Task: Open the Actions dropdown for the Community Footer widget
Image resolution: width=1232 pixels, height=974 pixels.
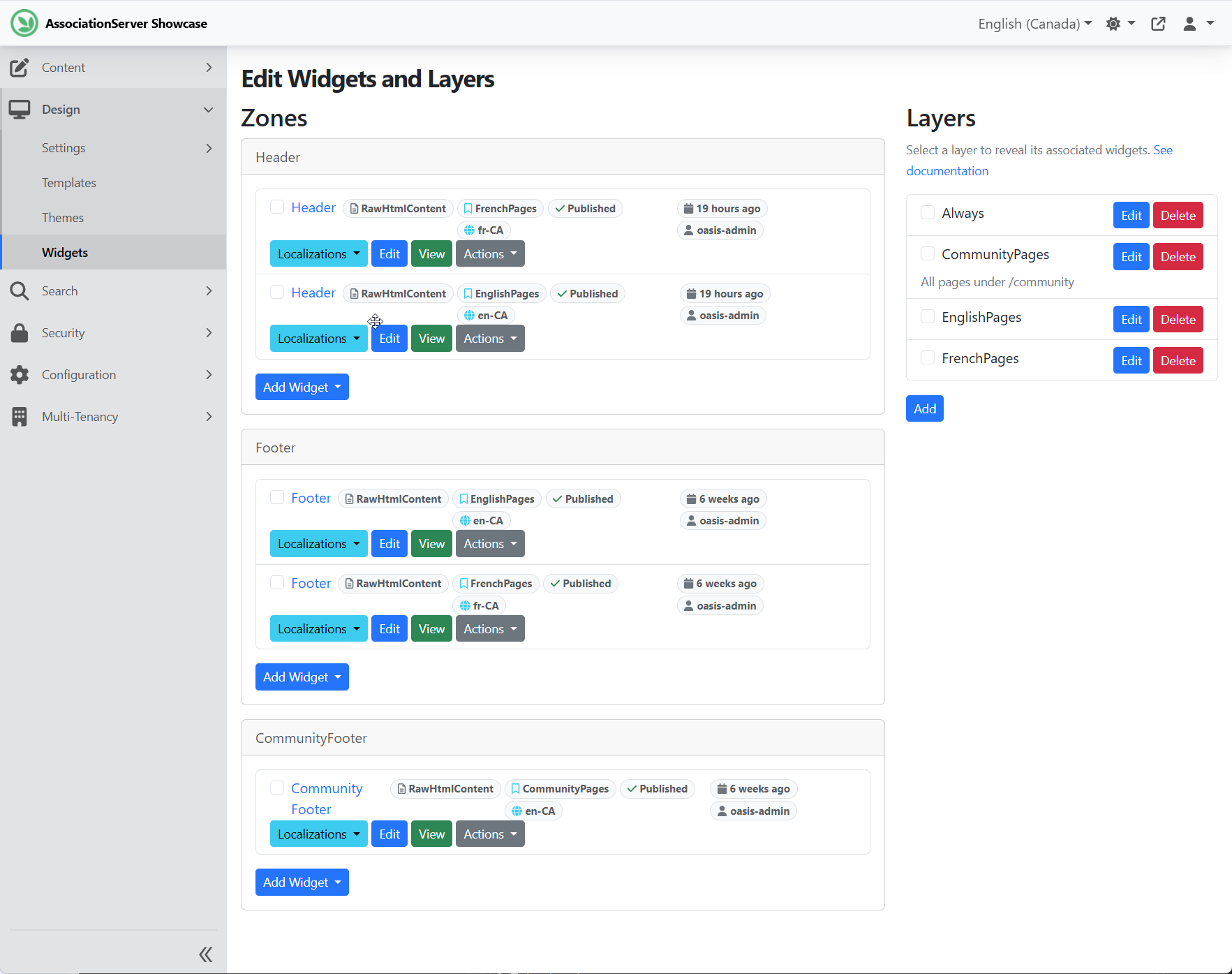Action: [489, 834]
